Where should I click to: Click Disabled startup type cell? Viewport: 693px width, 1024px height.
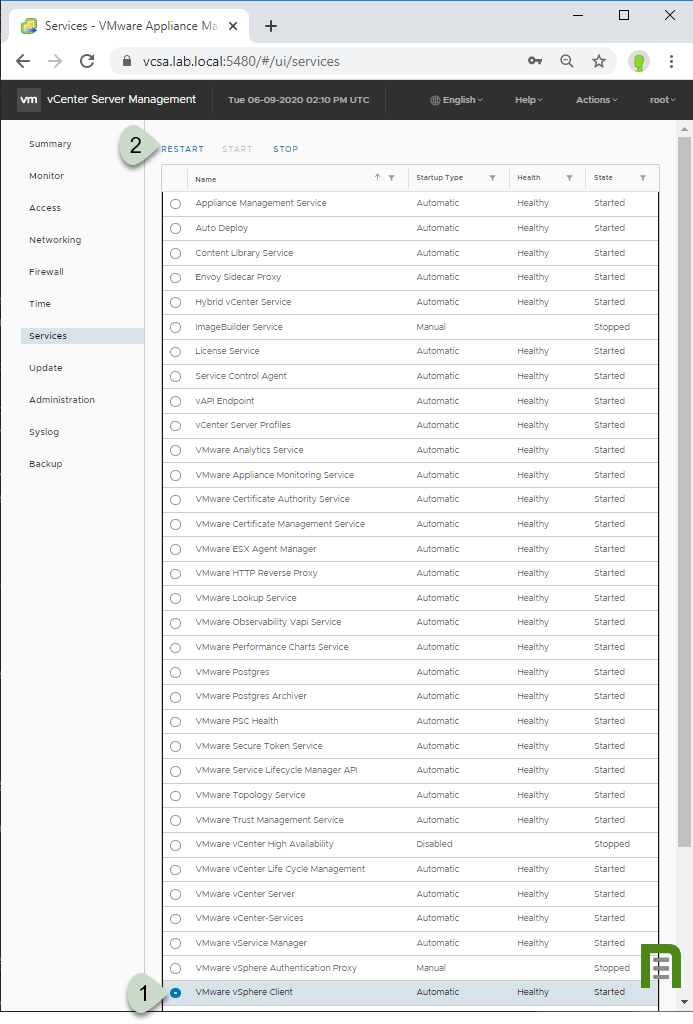pos(434,844)
